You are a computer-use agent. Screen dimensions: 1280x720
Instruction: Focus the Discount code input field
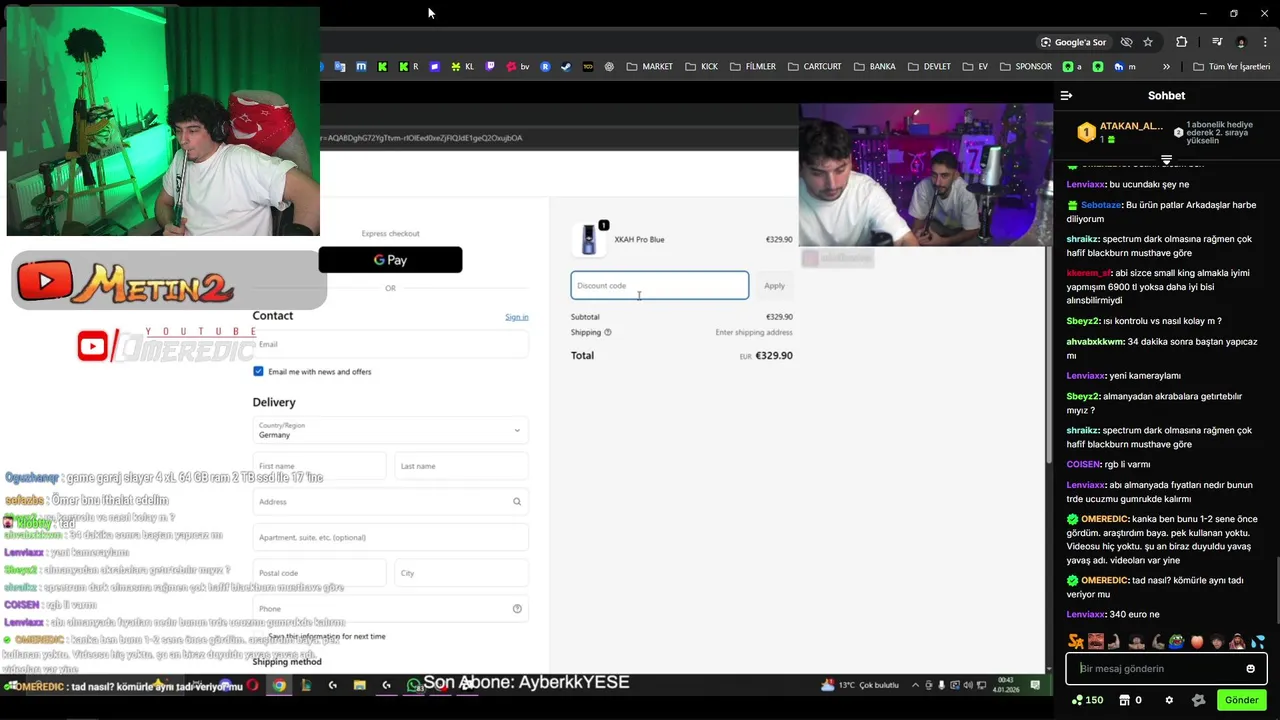click(x=659, y=286)
